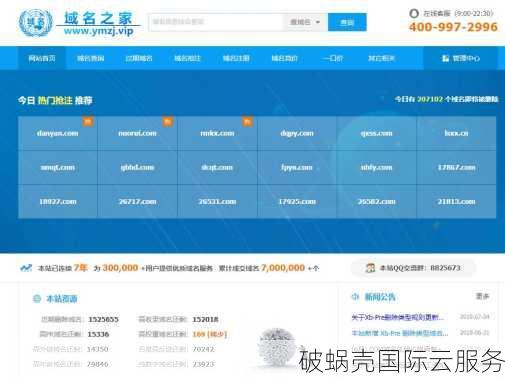505x380 pixels.
Task: Open the 其它相关 navigation tab
Action: 381,58
